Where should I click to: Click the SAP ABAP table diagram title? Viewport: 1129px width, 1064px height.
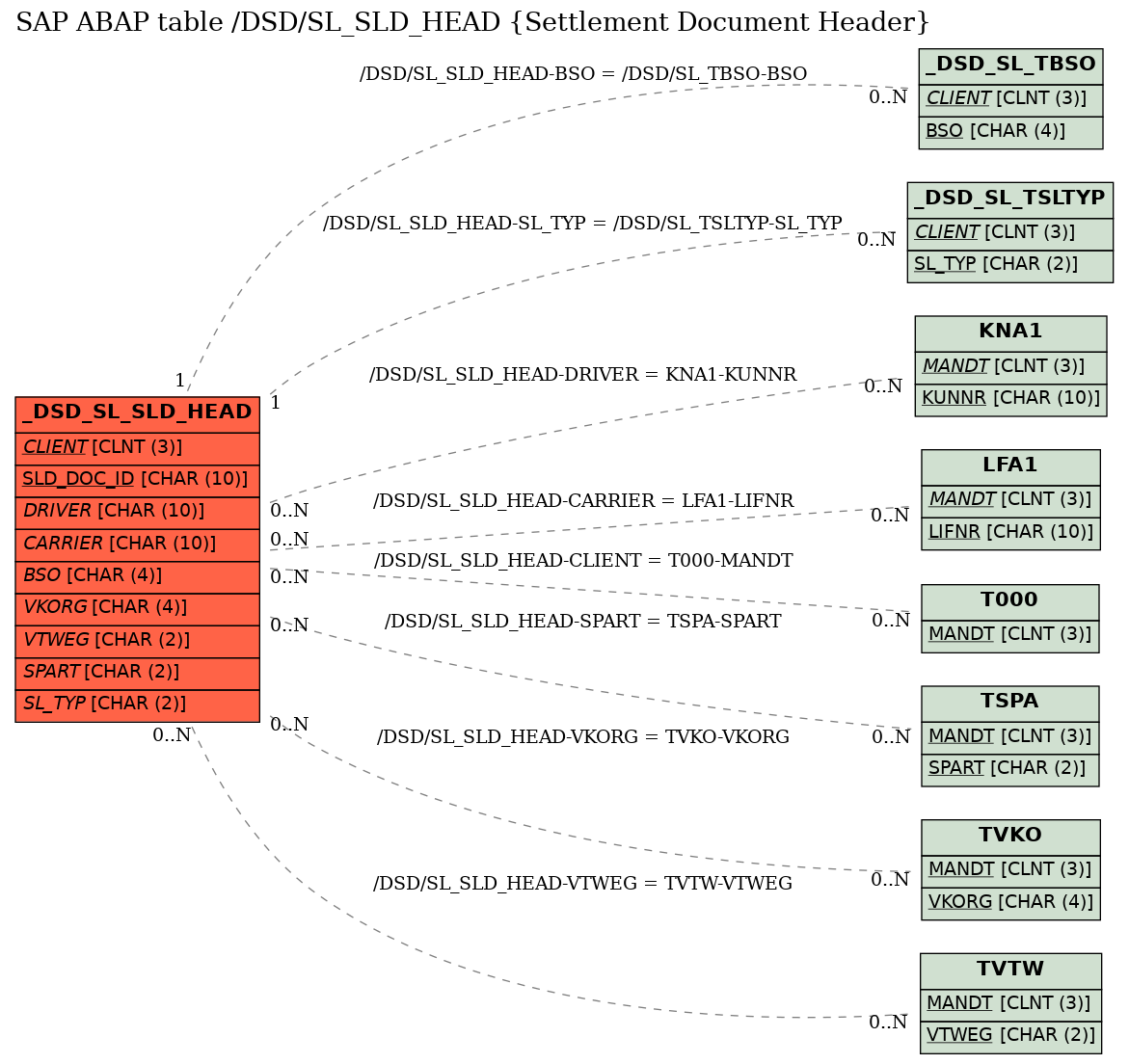click(473, 23)
